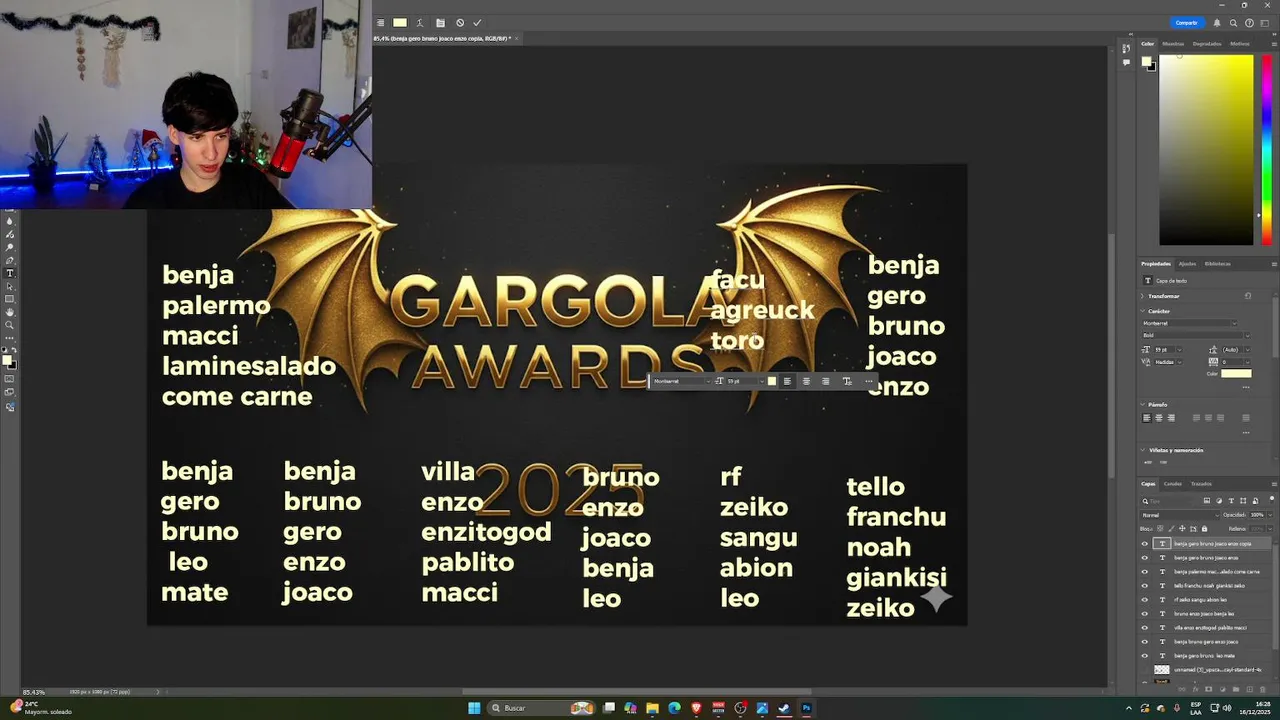Switch to the Degradados tab
This screenshot has height=720, width=1280.
[x=1207, y=44]
